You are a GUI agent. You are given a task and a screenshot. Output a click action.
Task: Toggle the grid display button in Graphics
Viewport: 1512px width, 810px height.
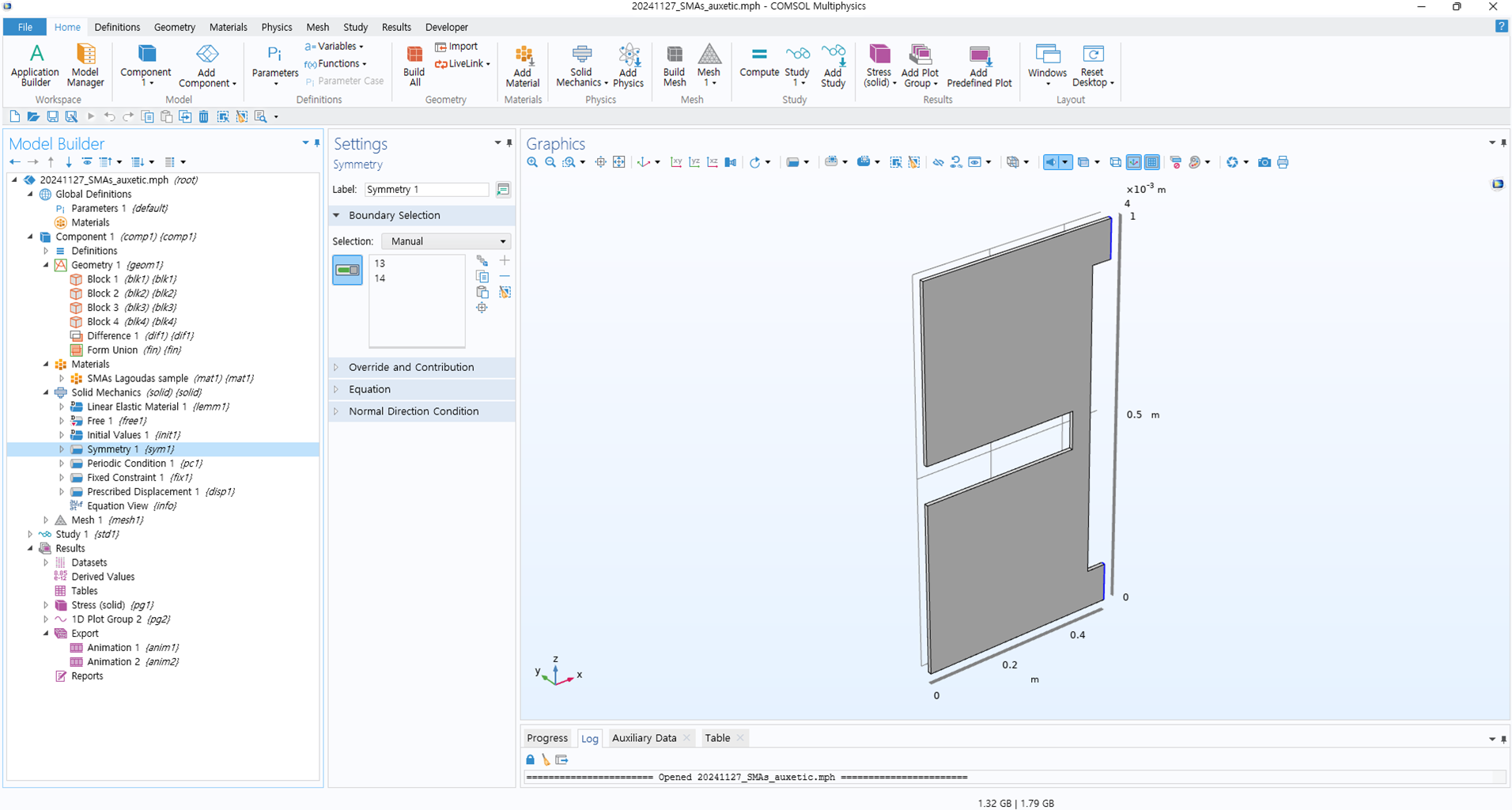click(1152, 162)
